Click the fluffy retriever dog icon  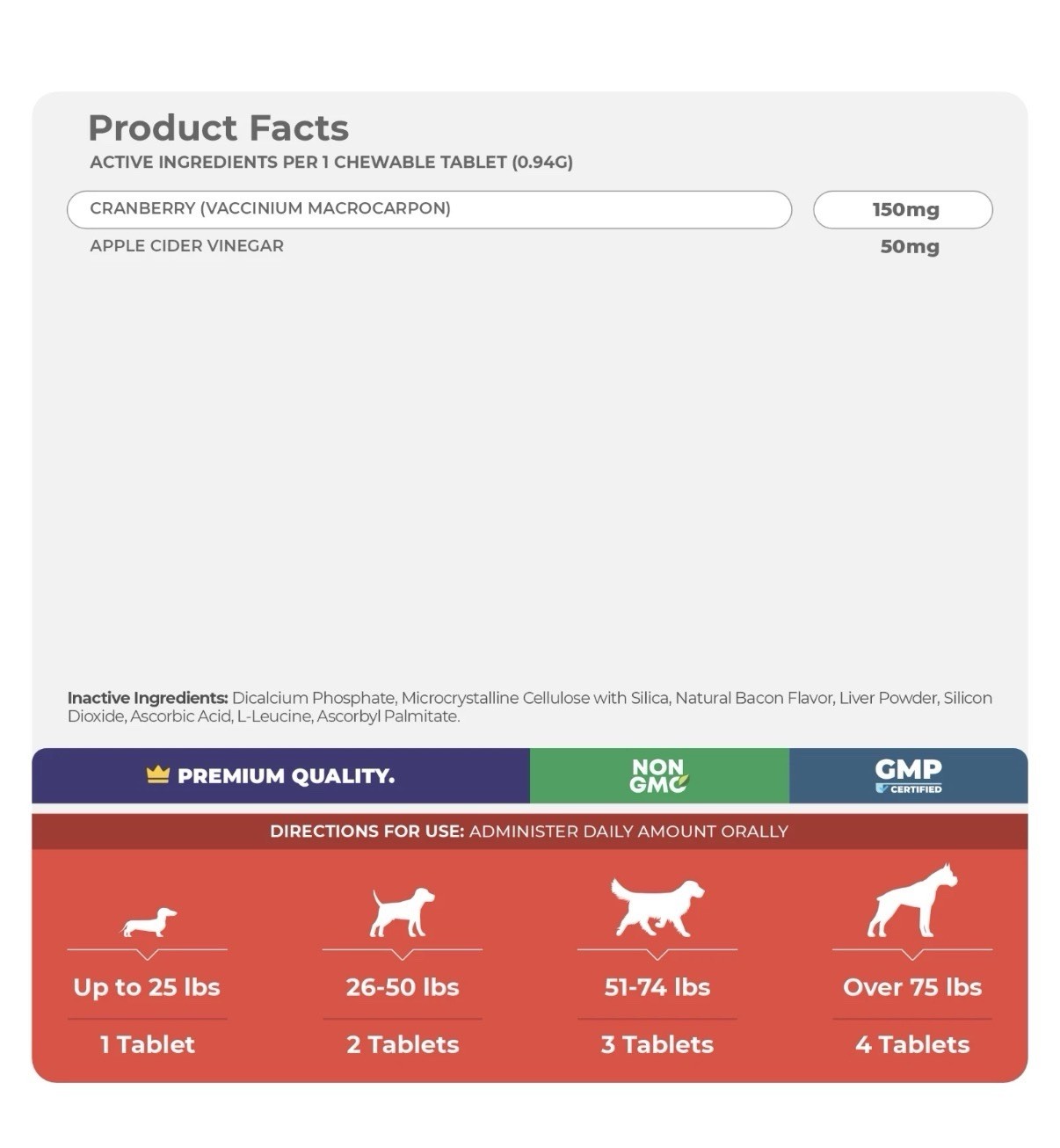[x=657, y=907]
